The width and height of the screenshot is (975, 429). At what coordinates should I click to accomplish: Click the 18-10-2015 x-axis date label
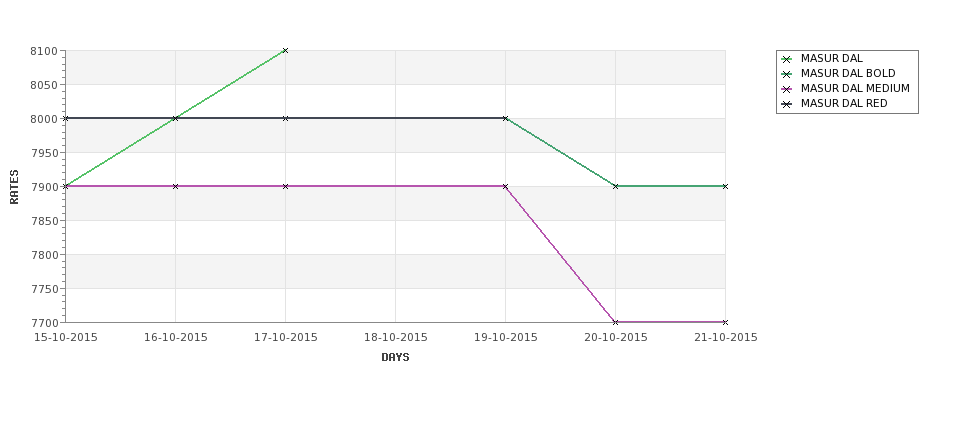click(x=395, y=338)
